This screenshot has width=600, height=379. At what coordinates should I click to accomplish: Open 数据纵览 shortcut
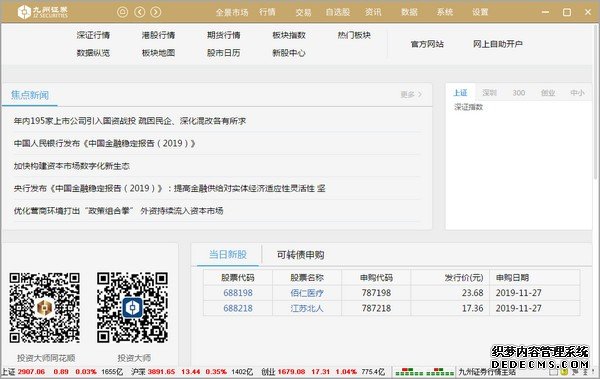click(93, 53)
